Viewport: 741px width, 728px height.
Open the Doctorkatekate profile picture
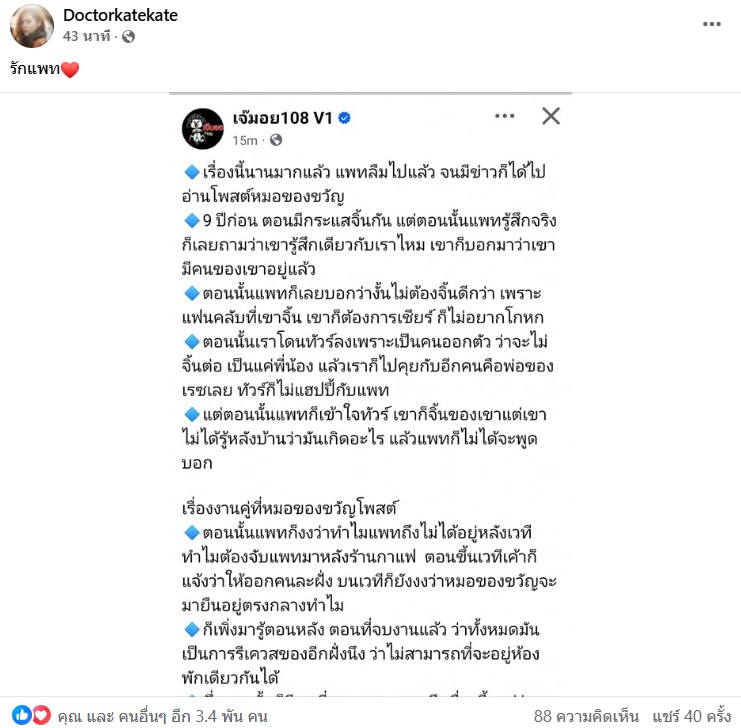[x=32, y=26]
